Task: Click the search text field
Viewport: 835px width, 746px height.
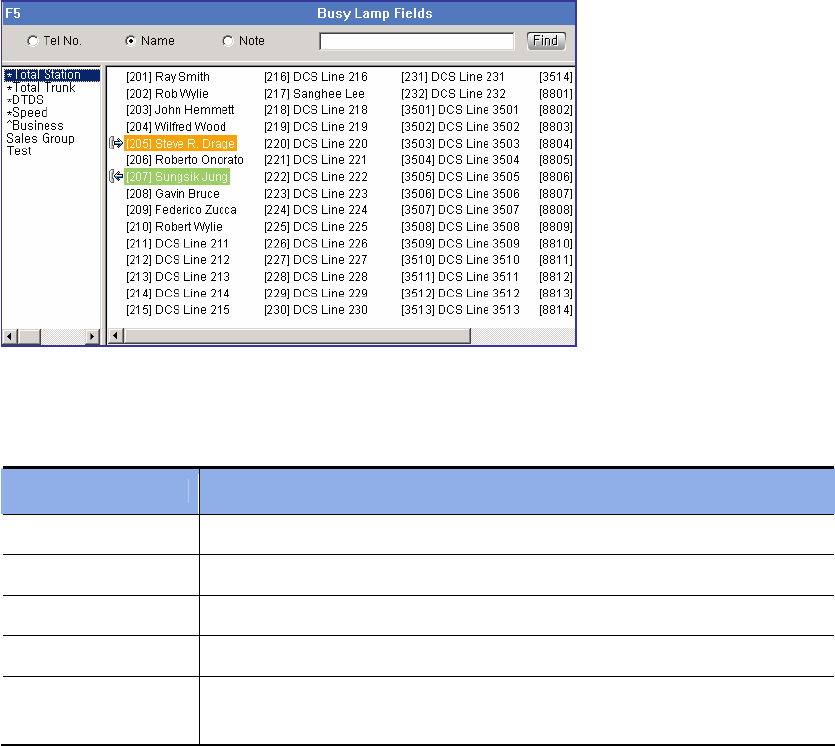Action: 416,42
